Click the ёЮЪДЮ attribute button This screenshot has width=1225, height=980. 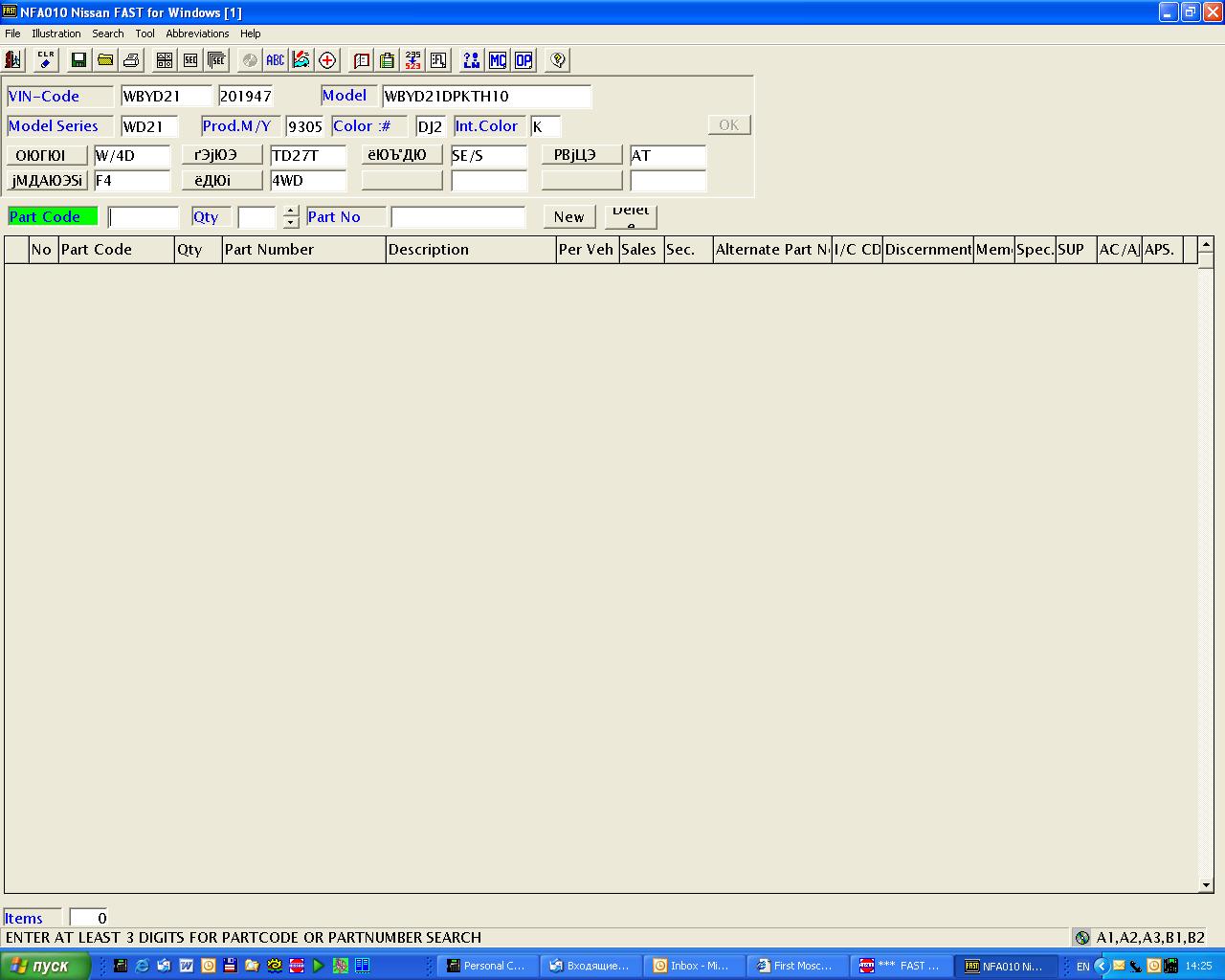point(402,155)
